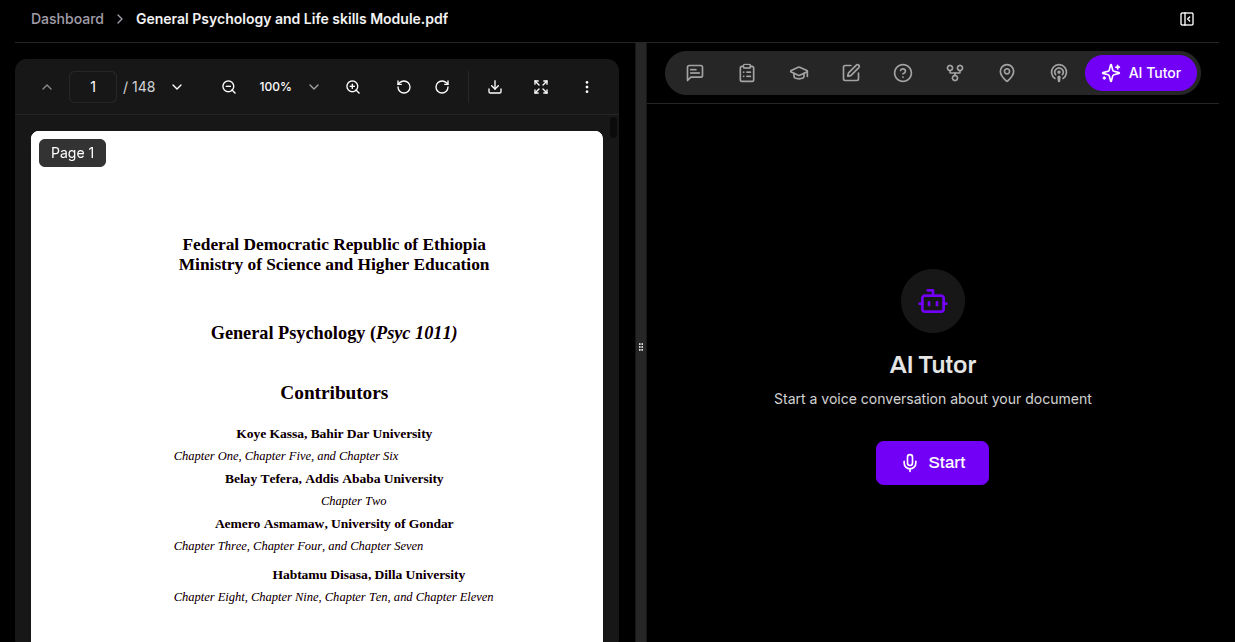Open the clipboard summary tab icon
Screen dimensions: 1235x642
[747, 73]
